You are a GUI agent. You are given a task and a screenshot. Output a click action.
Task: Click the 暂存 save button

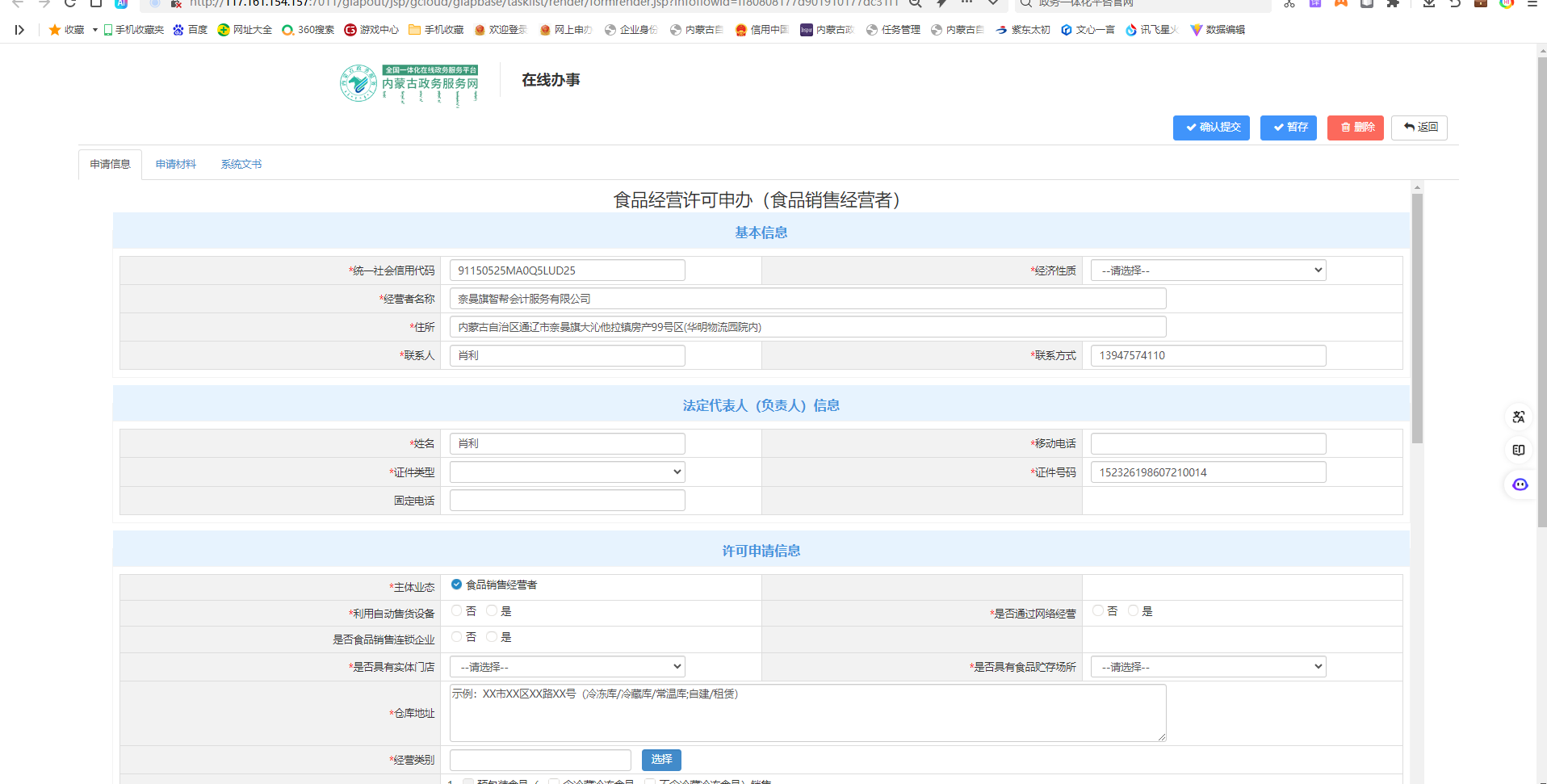click(1289, 128)
